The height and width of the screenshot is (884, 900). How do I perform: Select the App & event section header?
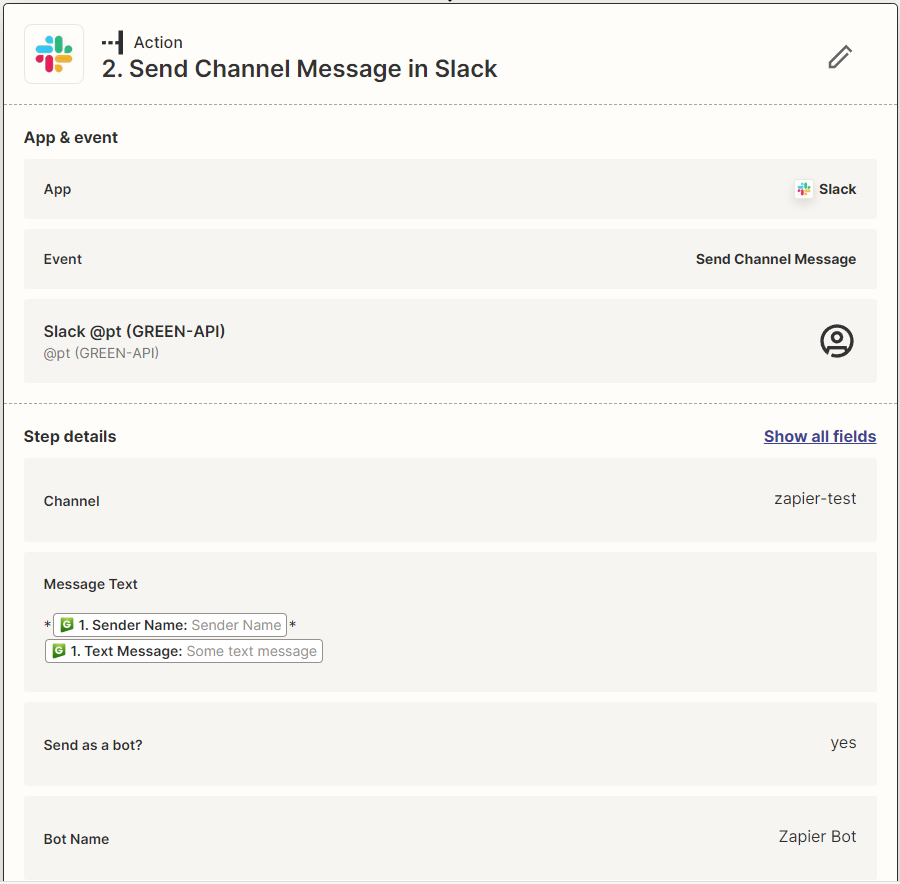71,137
